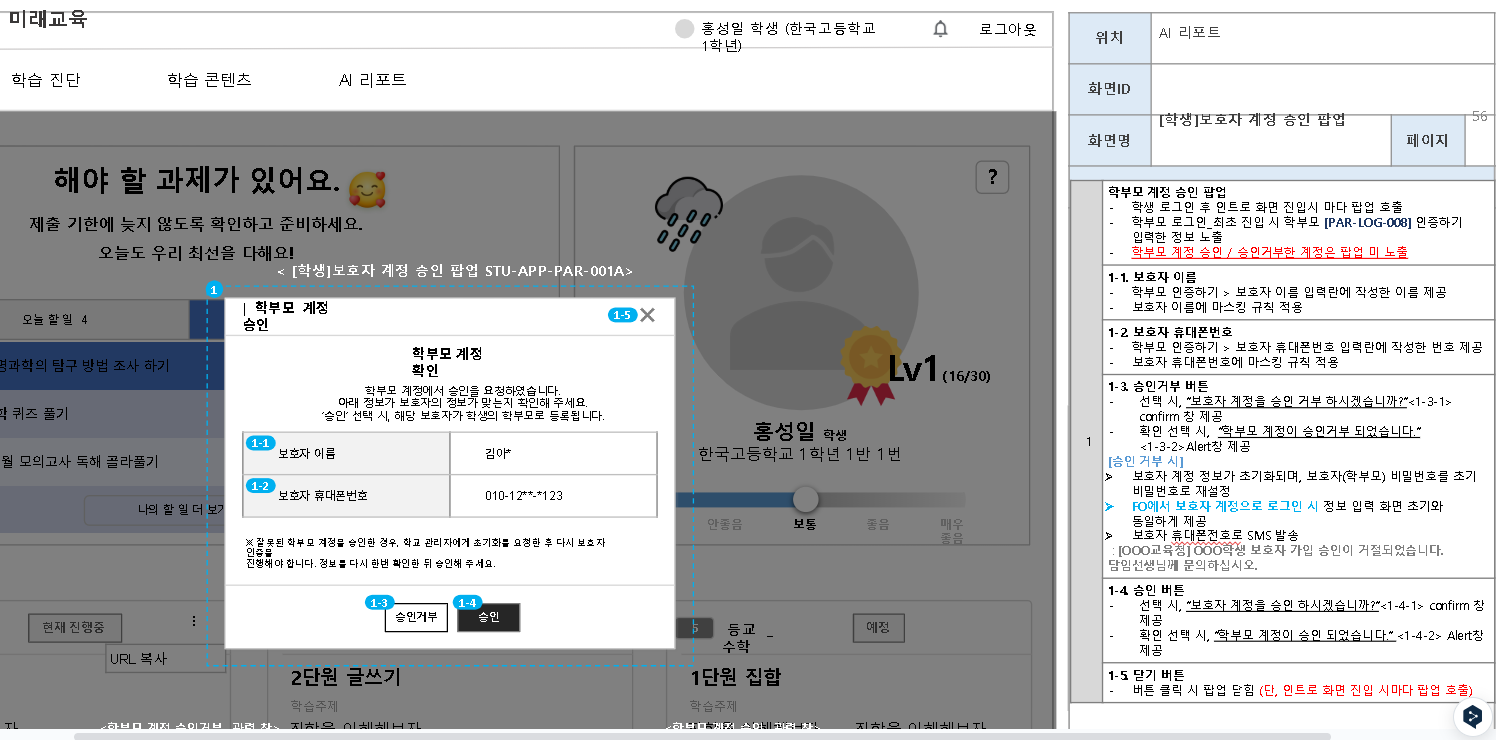Click the user avatar circle in header
1496x740 pixels.
(684, 29)
